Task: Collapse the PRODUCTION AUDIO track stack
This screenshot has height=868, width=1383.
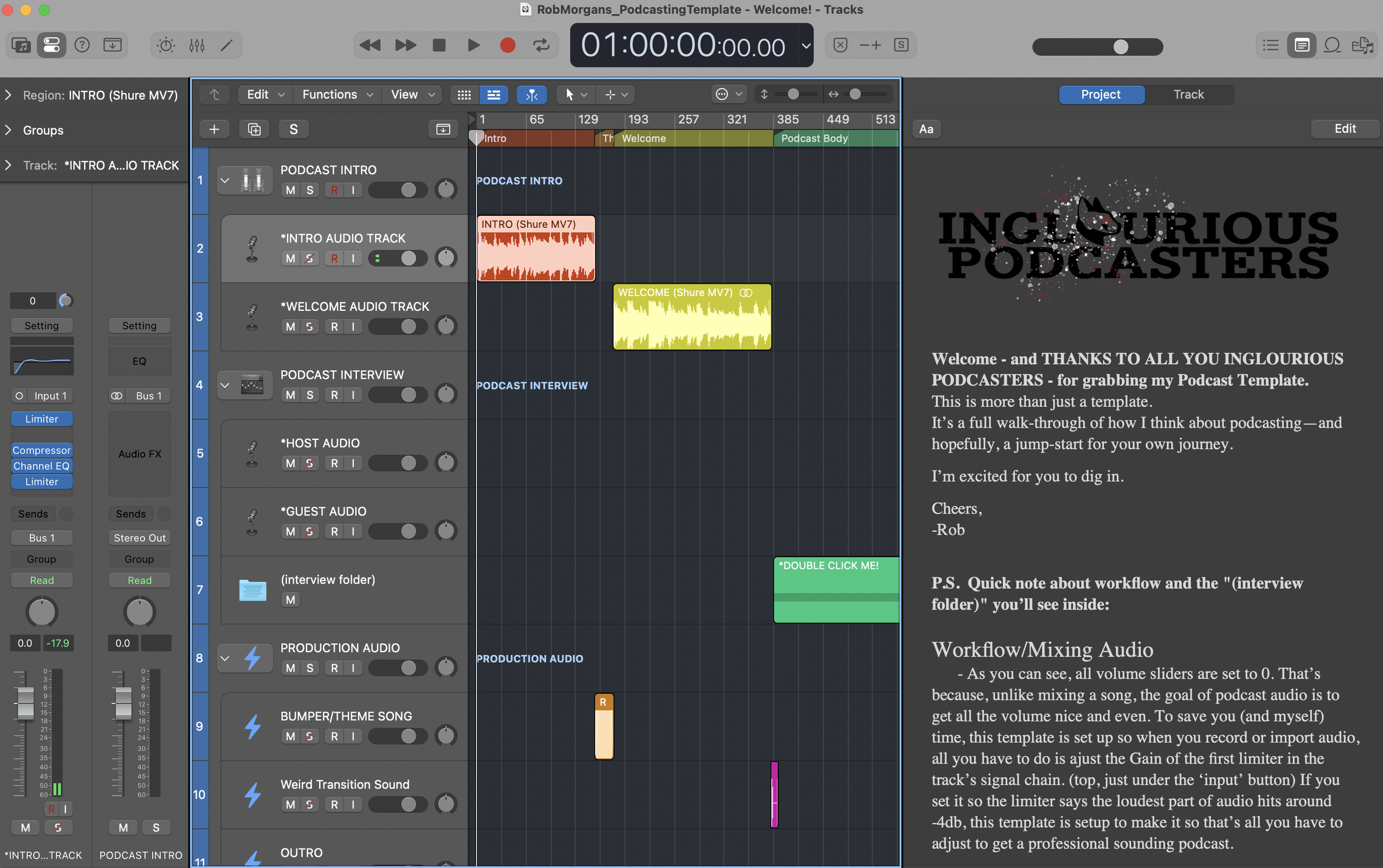Action: 225,658
